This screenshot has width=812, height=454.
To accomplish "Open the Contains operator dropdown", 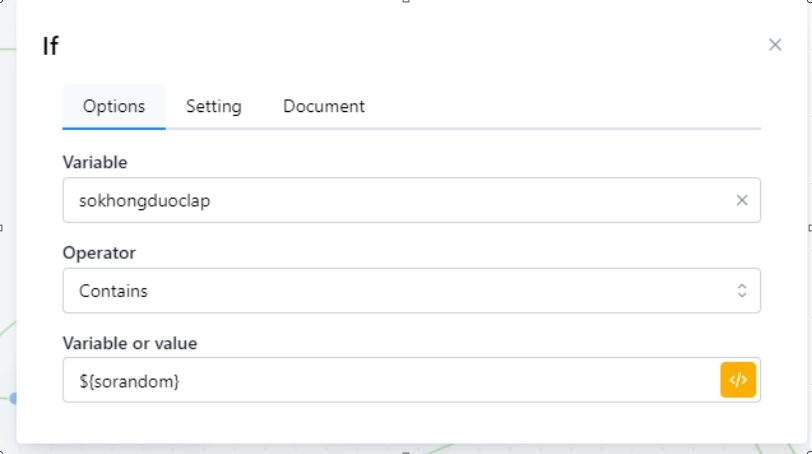I will [400, 291].
